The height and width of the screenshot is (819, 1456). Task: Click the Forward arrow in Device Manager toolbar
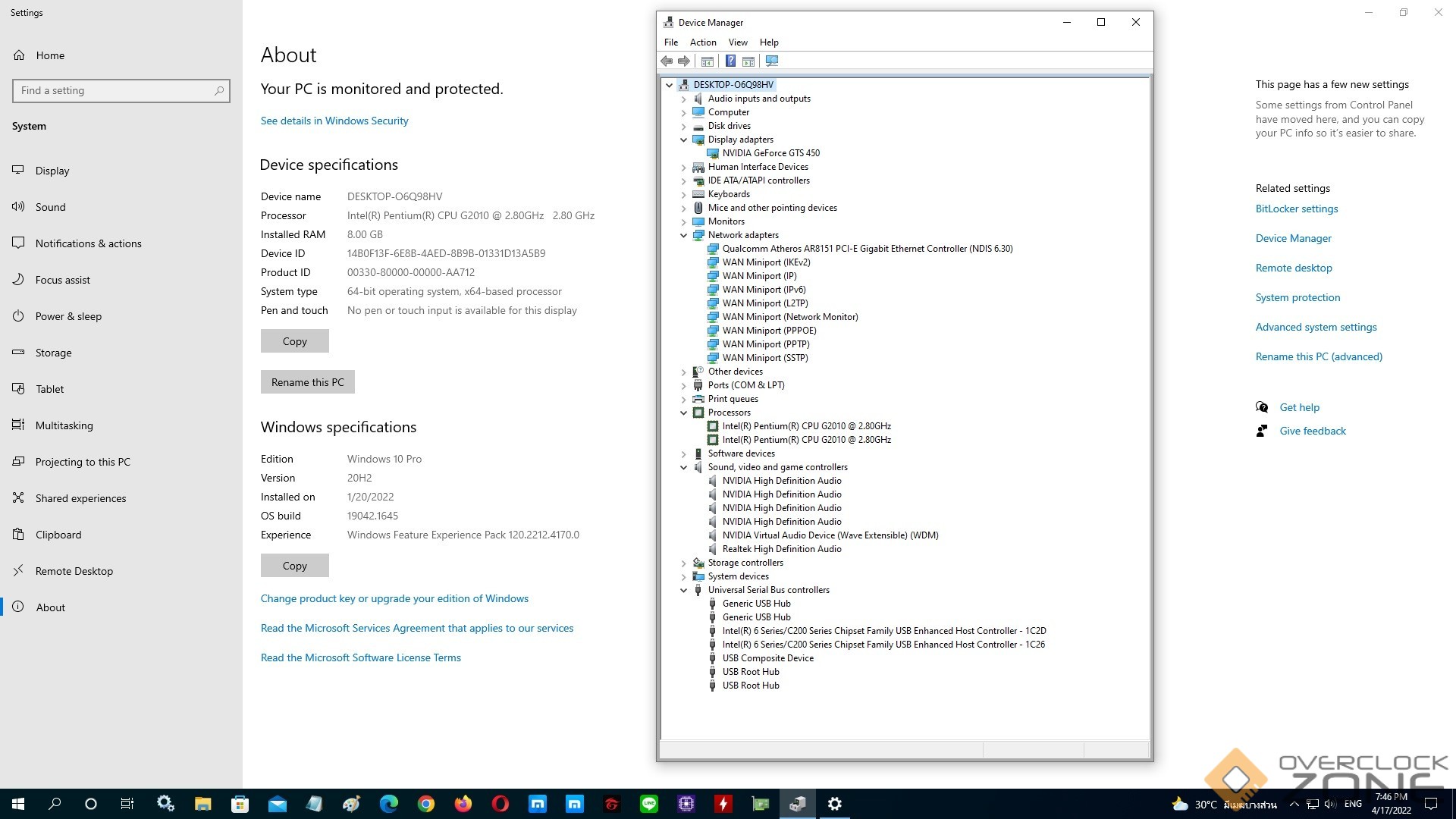tap(684, 61)
